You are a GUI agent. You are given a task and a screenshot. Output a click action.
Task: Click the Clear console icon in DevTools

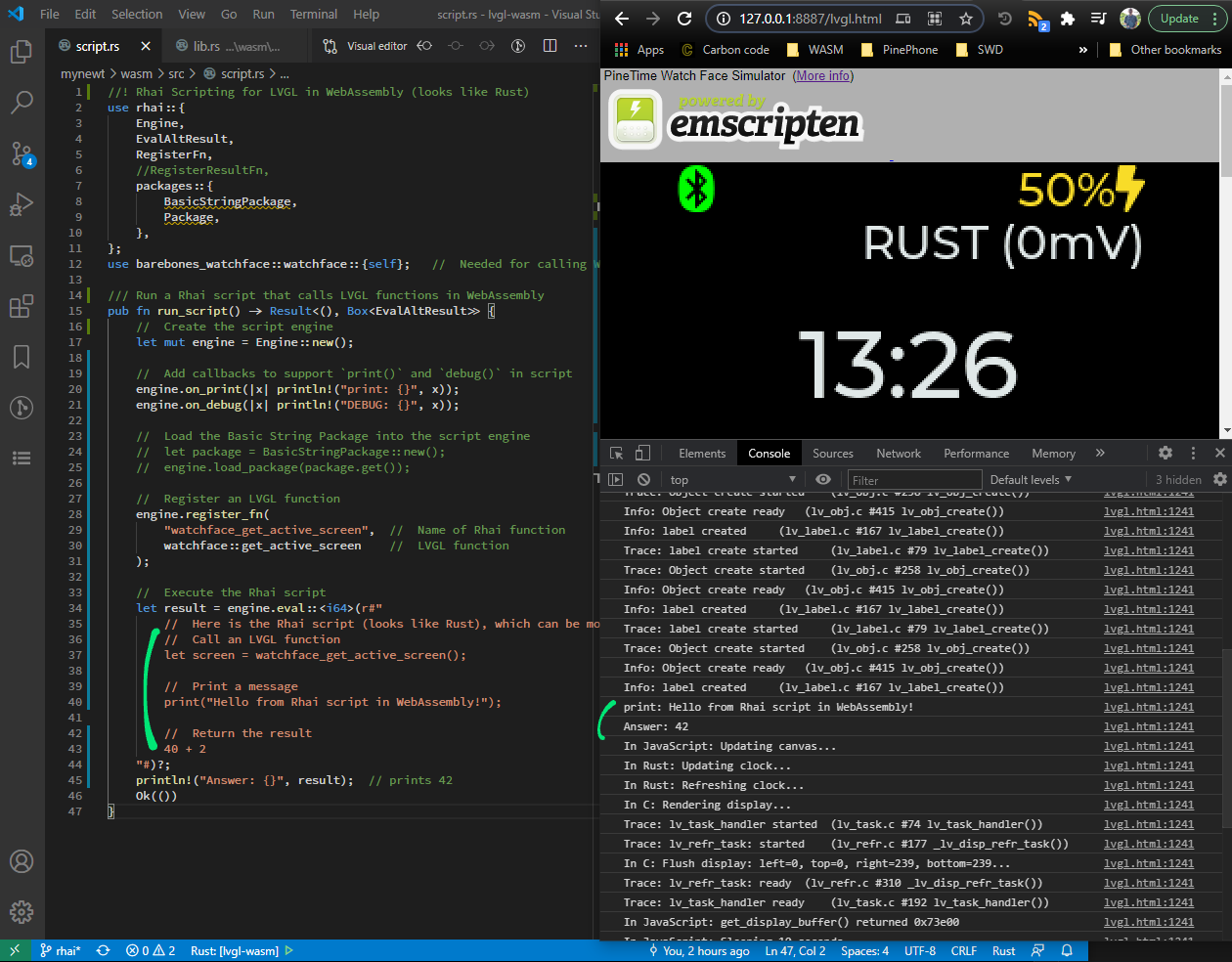tap(643, 480)
